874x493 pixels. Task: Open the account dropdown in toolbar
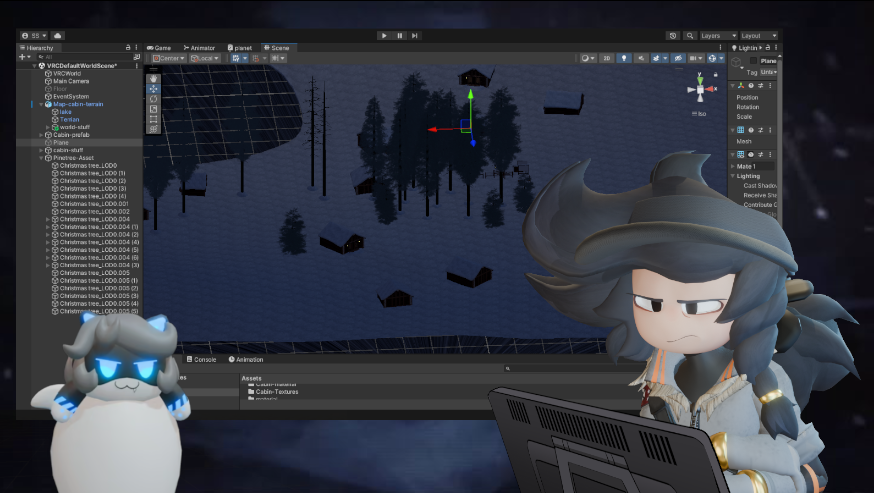tap(35, 36)
